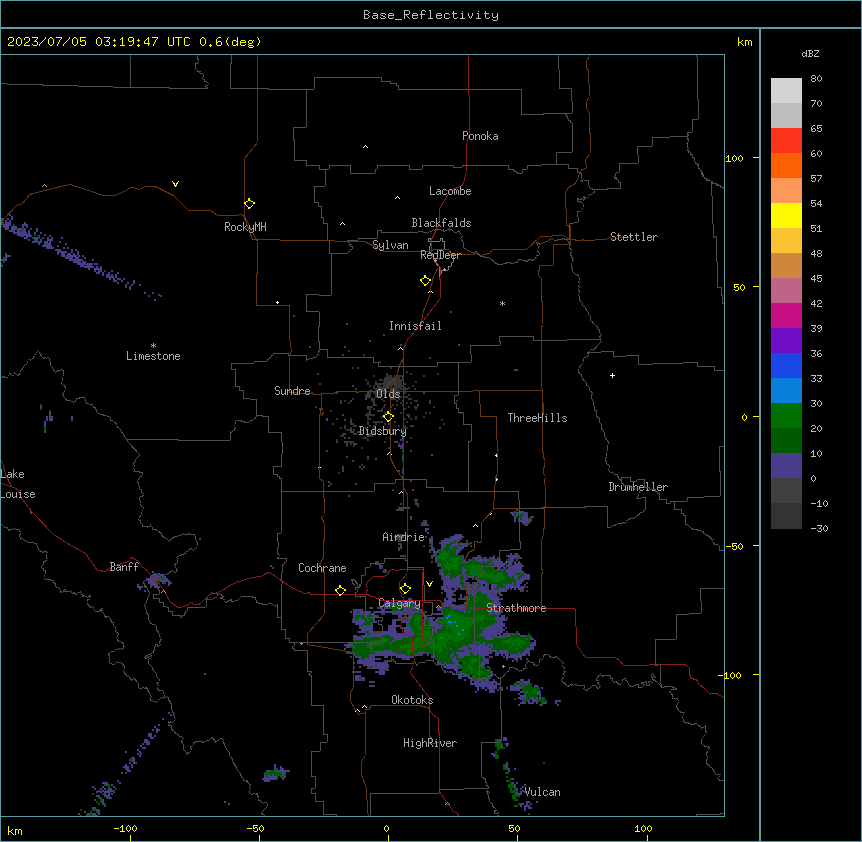Click the RockyMH town label

coord(245,227)
